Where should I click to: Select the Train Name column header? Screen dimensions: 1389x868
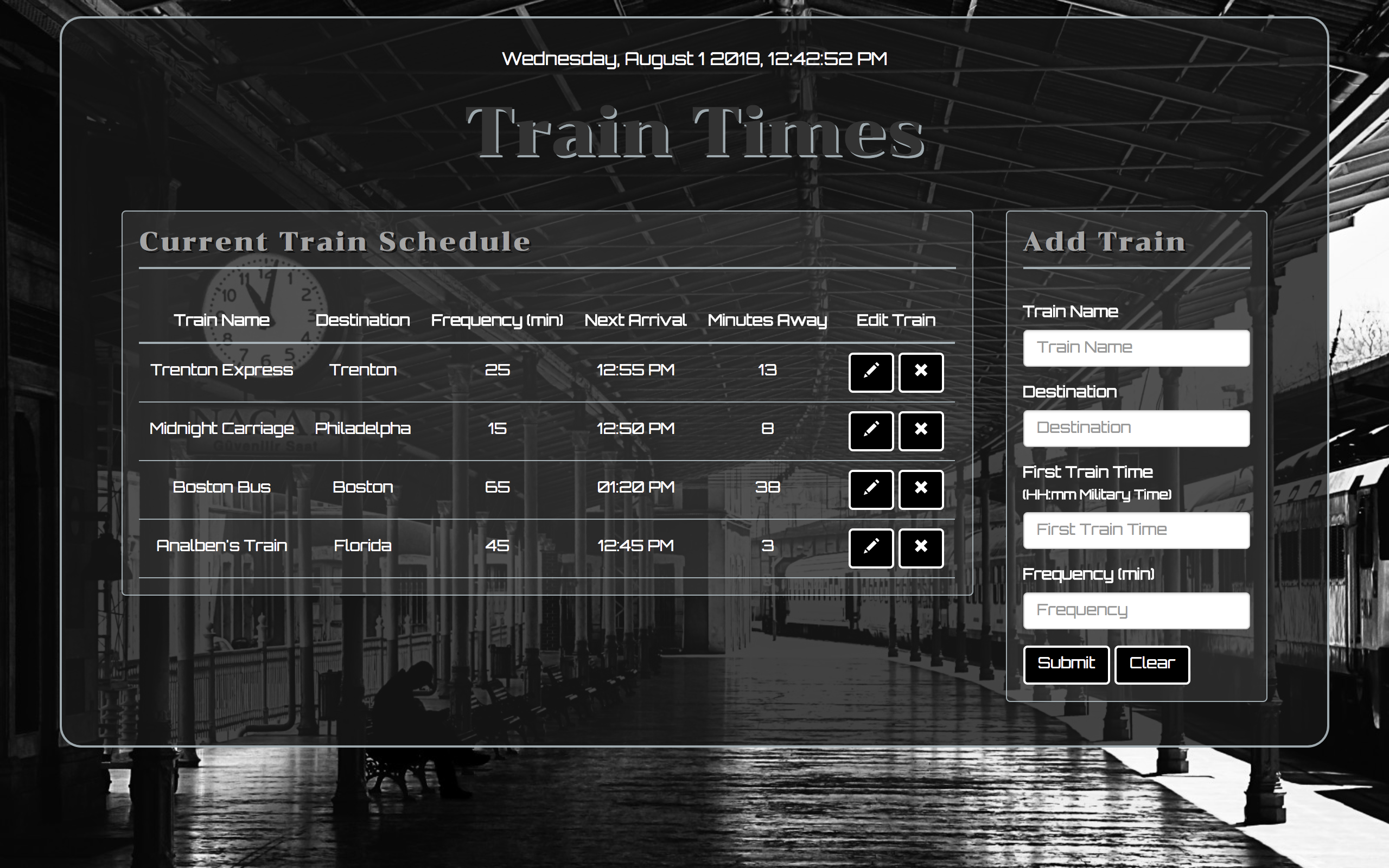pyautogui.click(x=222, y=320)
